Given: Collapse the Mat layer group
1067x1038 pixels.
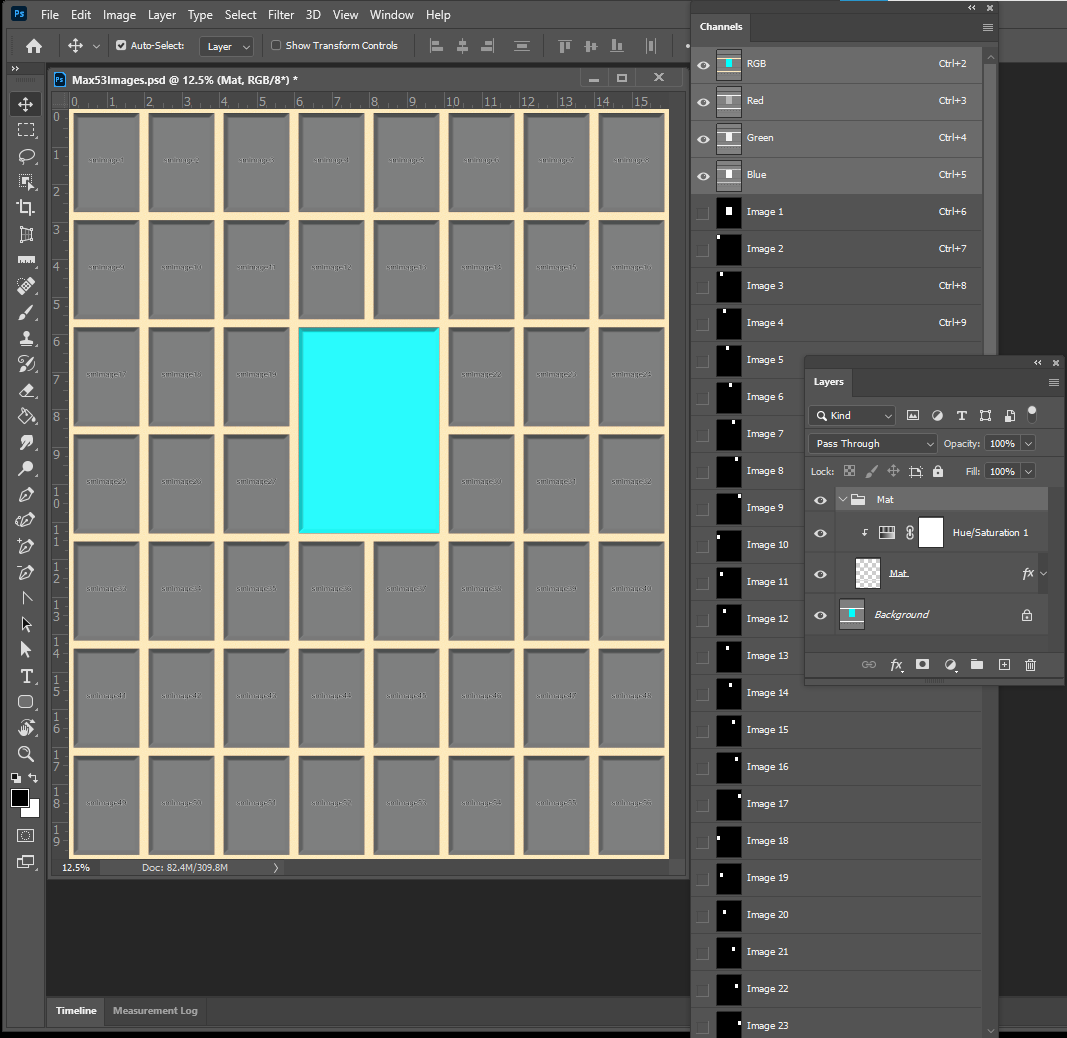Looking at the screenshot, I should tap(842, 499).
